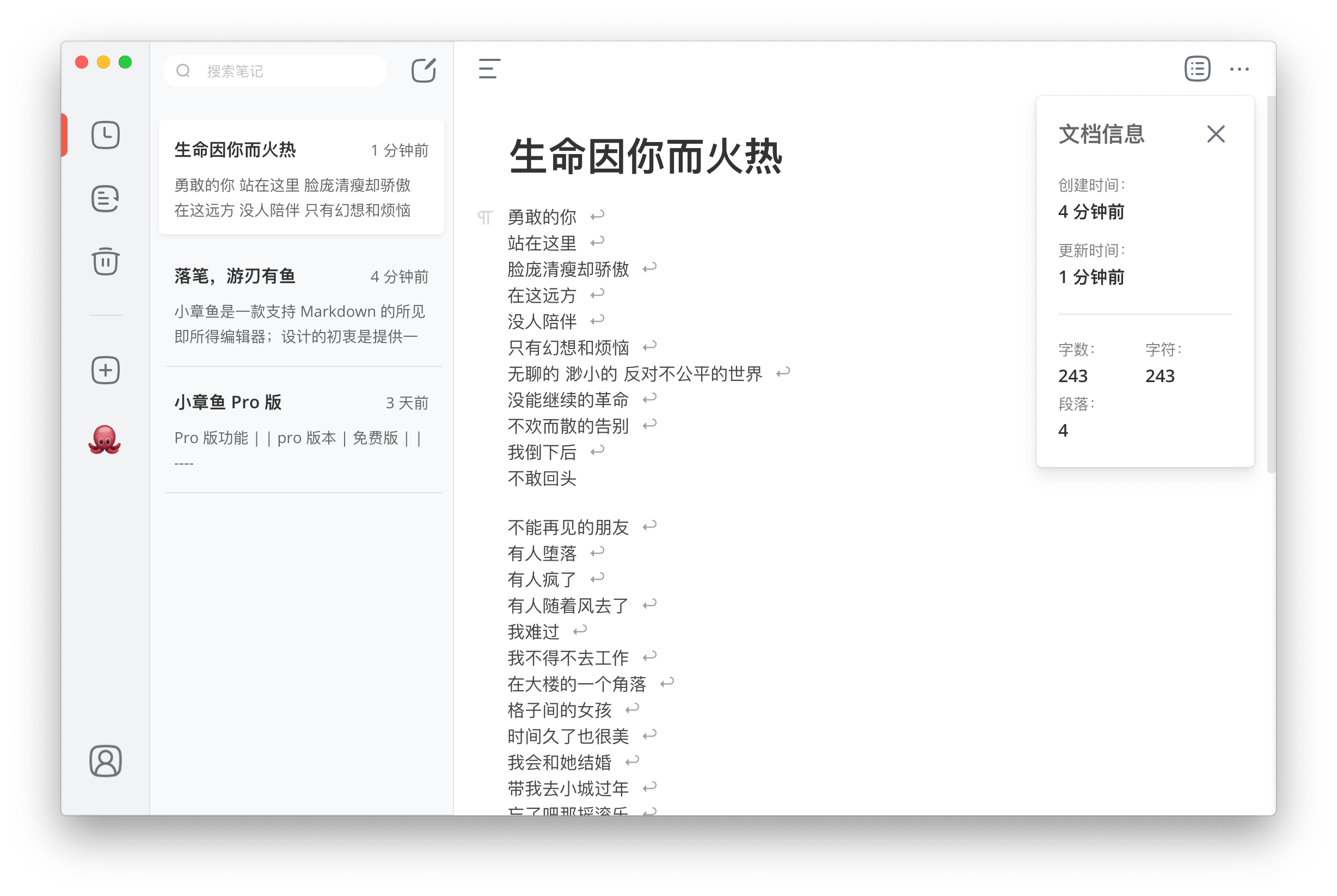The image size is (1337, 896).
Task: Click the 创建时间 value 4 分钟前
Action: [x=1091, y=212]
